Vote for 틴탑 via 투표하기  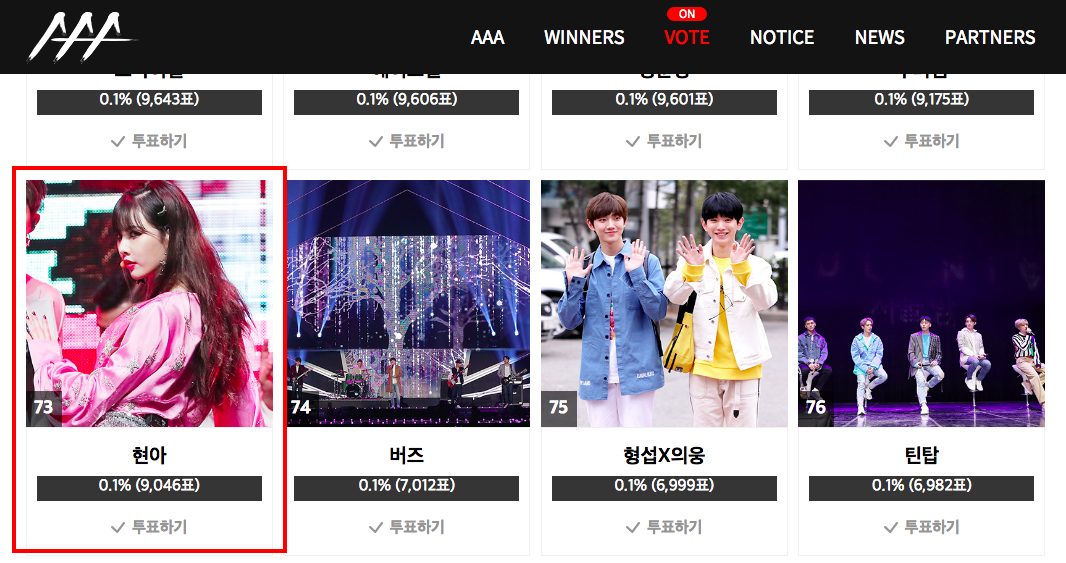coord(921,527)
